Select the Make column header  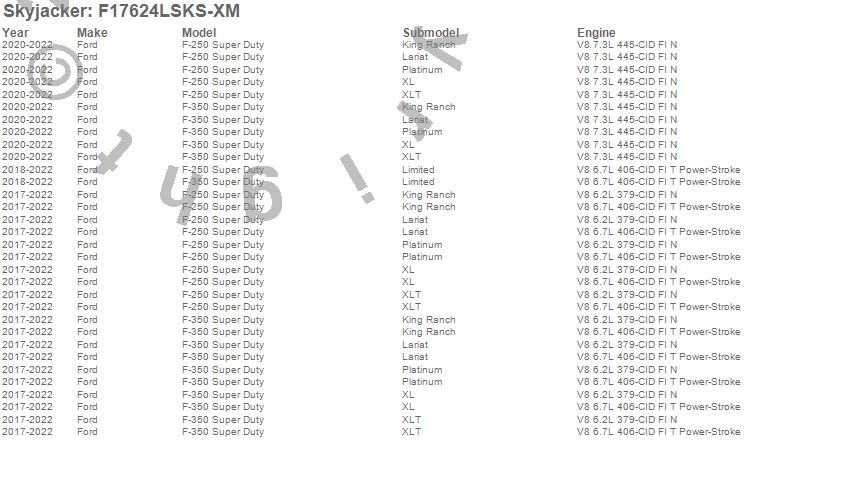pyautogui.click(x=92, y=33)
